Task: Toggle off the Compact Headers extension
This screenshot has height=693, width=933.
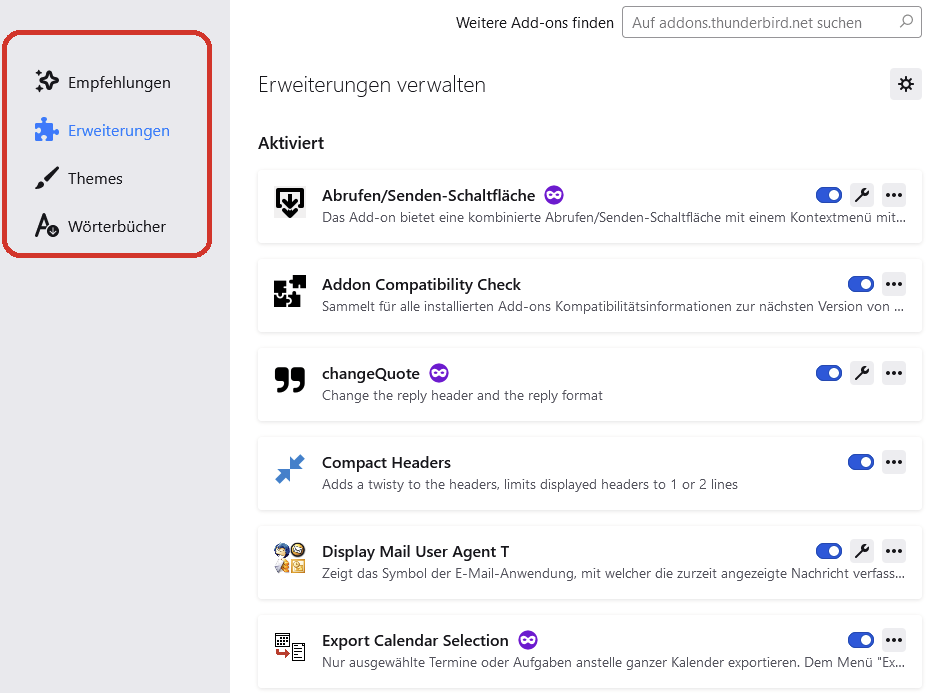Action: click(x=860, y=462)
